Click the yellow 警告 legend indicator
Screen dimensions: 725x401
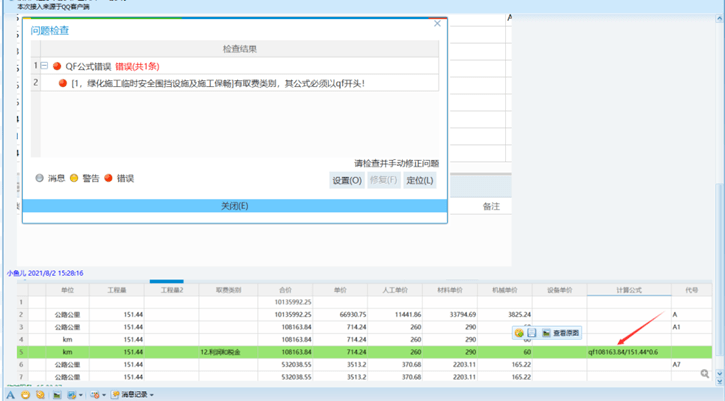point(74,178)
